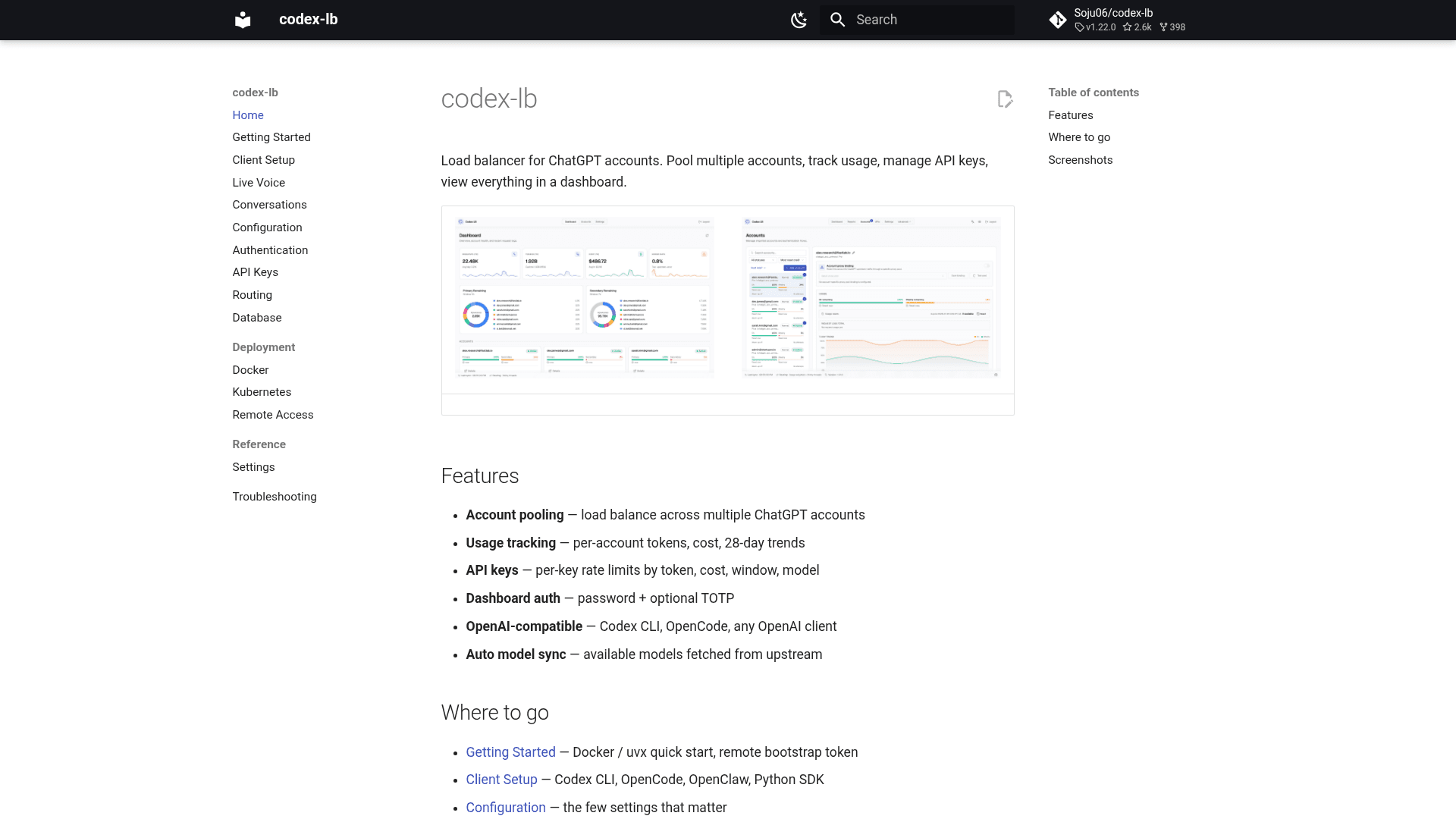Click the Dashboard auth feature text
This screenshot has height=819, width=1456.
(x=513, y=598)
